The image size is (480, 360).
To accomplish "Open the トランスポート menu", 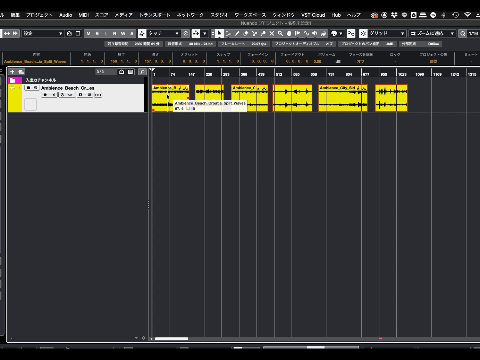I will [x=155, y=15].
